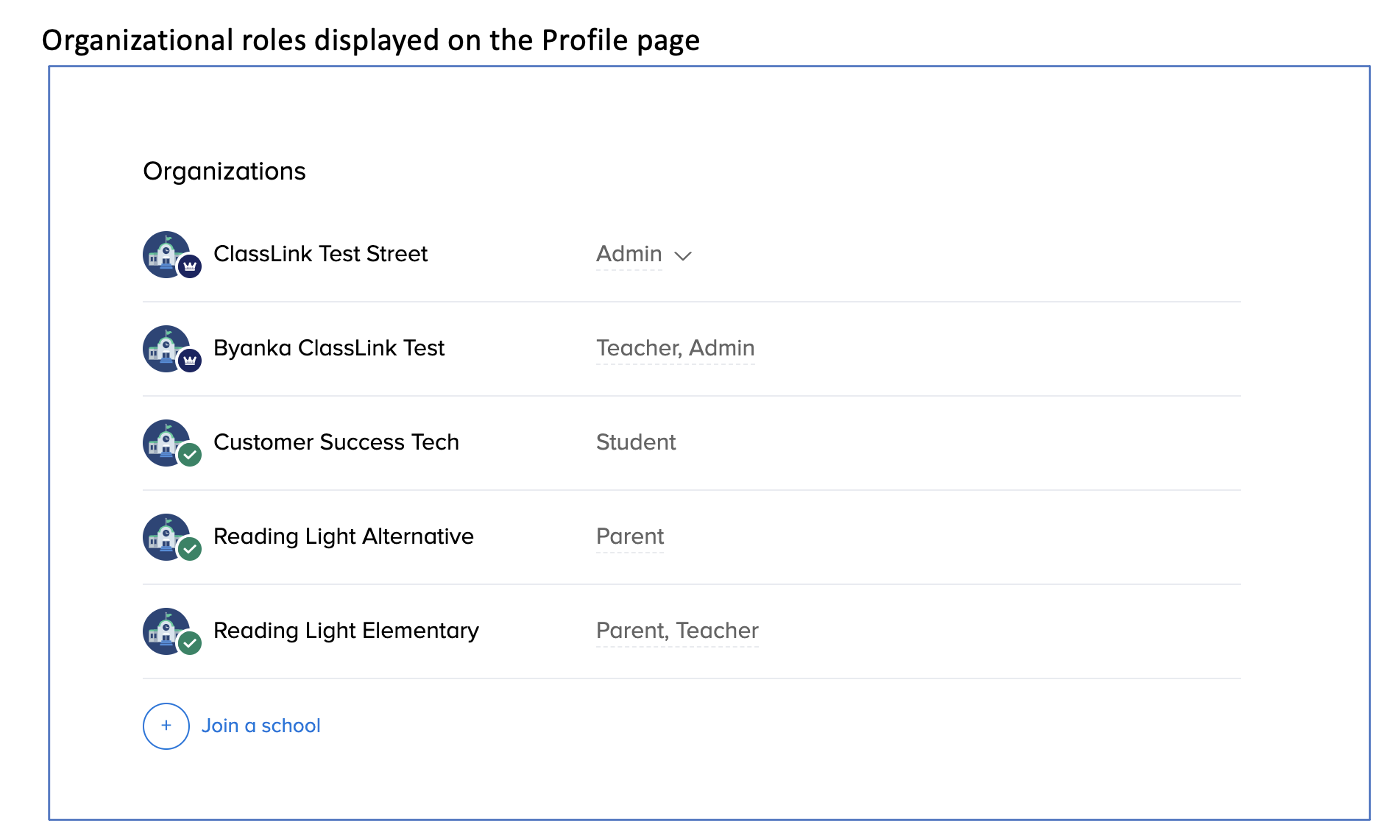The height and width of the screenshot is (834, 1384).
Task: Open the Admin role dropdown for ClassLink Test Street
Action: (x=629, y=254)
